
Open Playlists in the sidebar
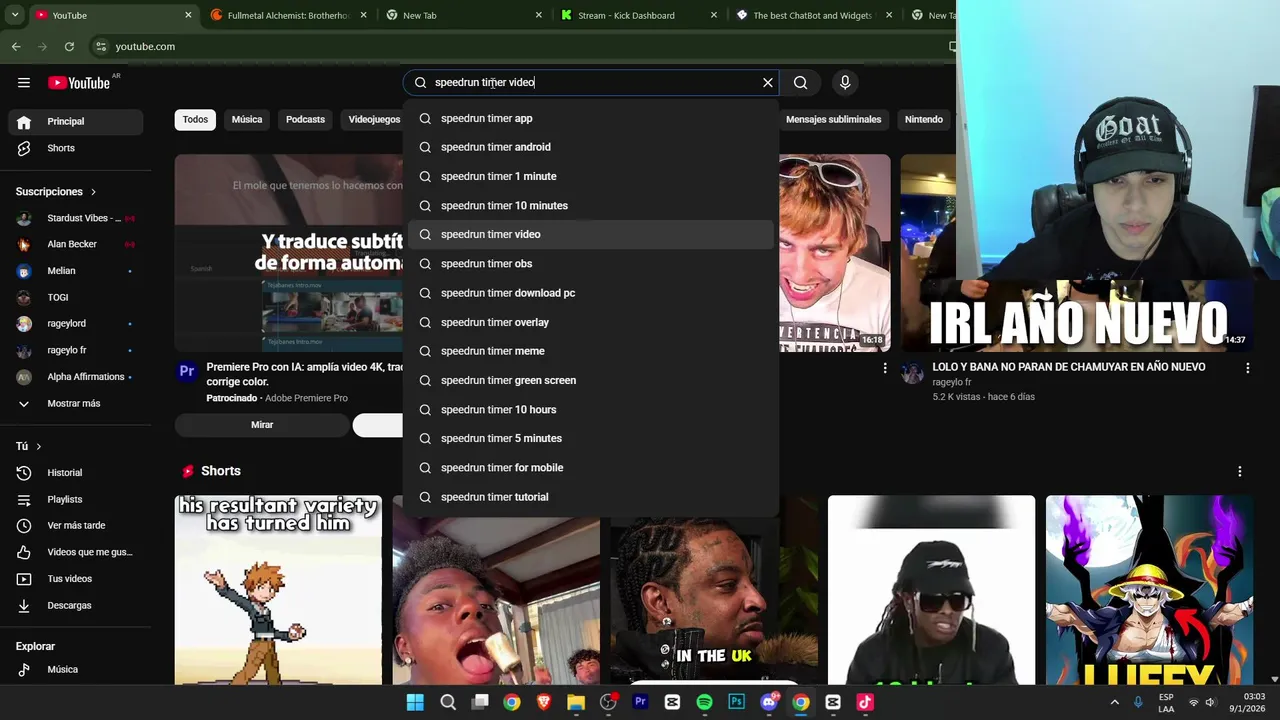point(76,499)
